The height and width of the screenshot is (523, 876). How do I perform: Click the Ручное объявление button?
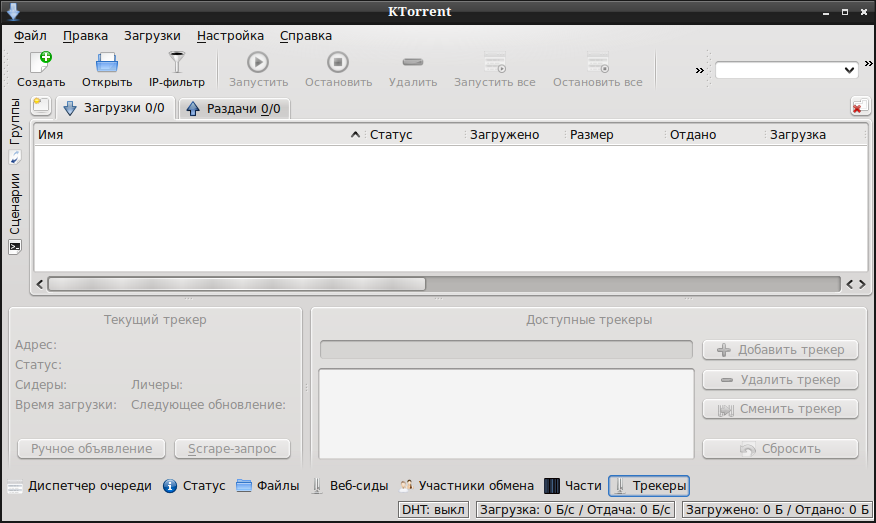pos(92,449)
